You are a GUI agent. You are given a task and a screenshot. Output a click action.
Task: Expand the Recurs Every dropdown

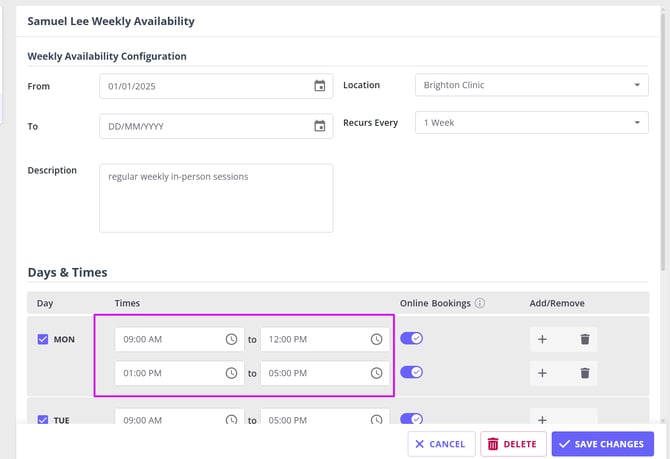pyautogui.click(x=531, y=123)
